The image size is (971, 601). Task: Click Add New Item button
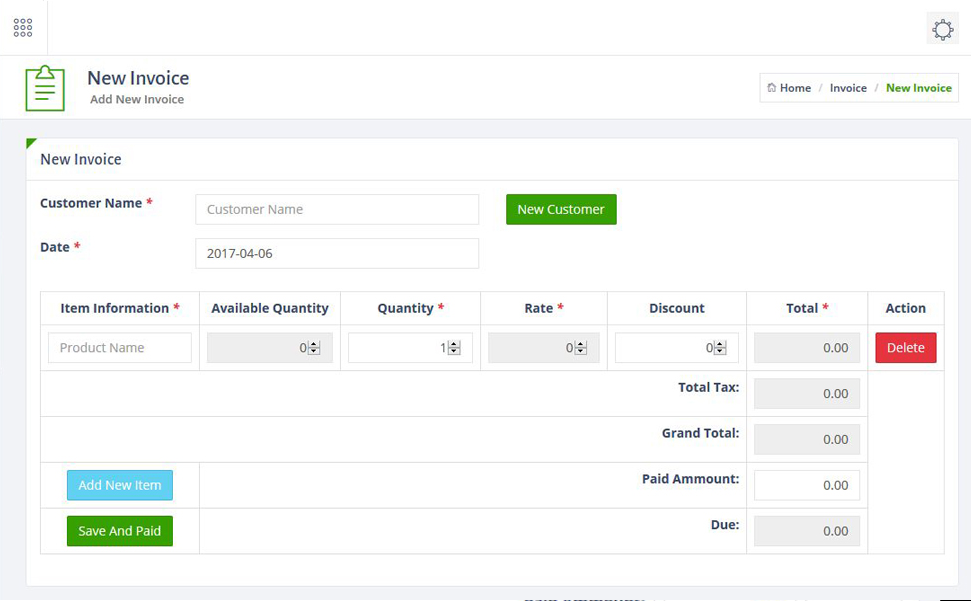tap(120, 485)
